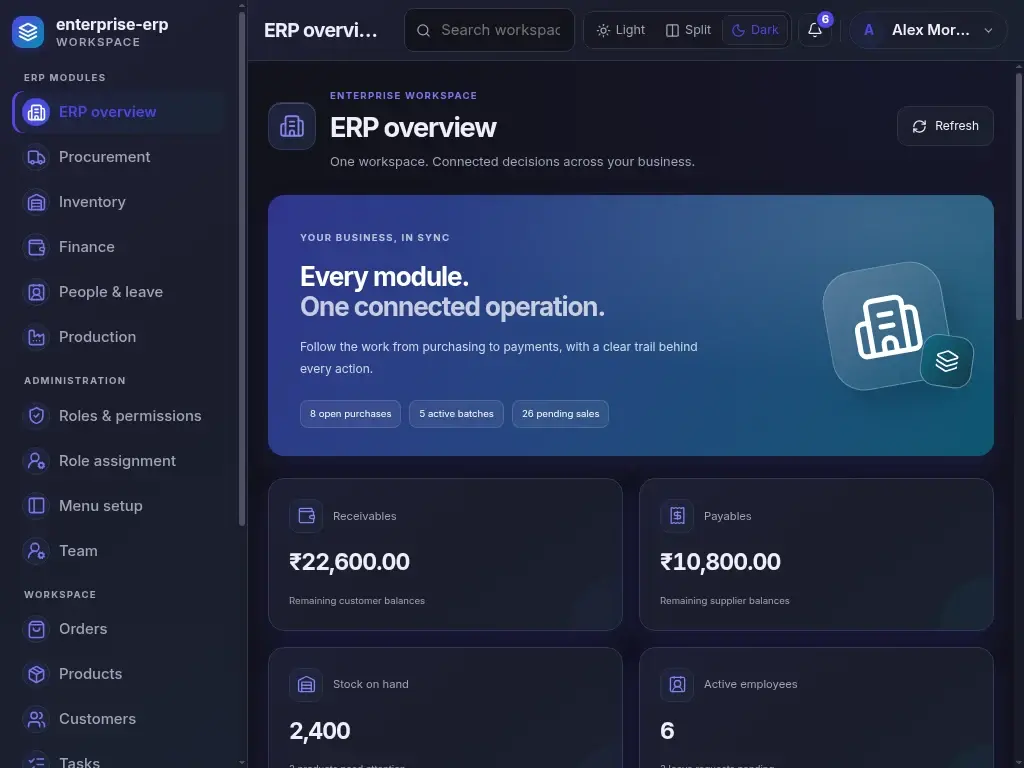Open the Inventory module
This screenshot has width=1024, height=768.
point(119,202)
